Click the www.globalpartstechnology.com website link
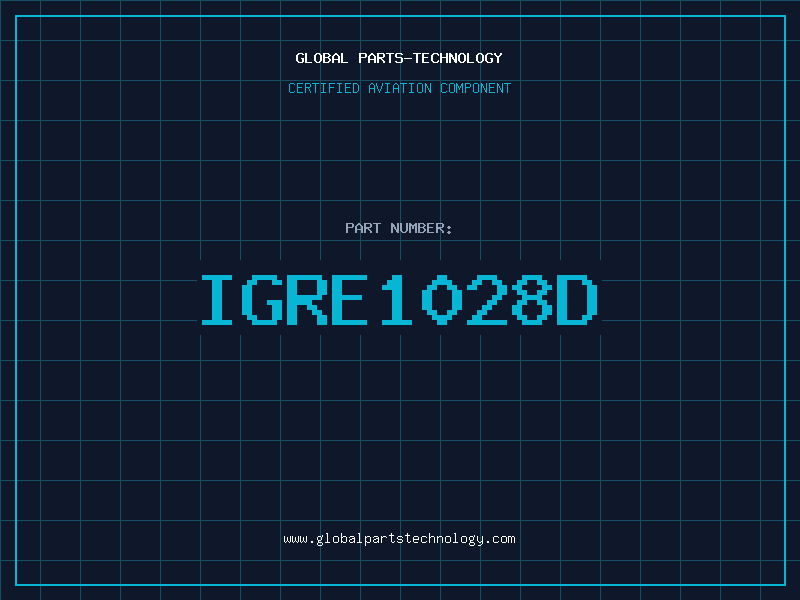800x600 pixels. tap(399, 539)
